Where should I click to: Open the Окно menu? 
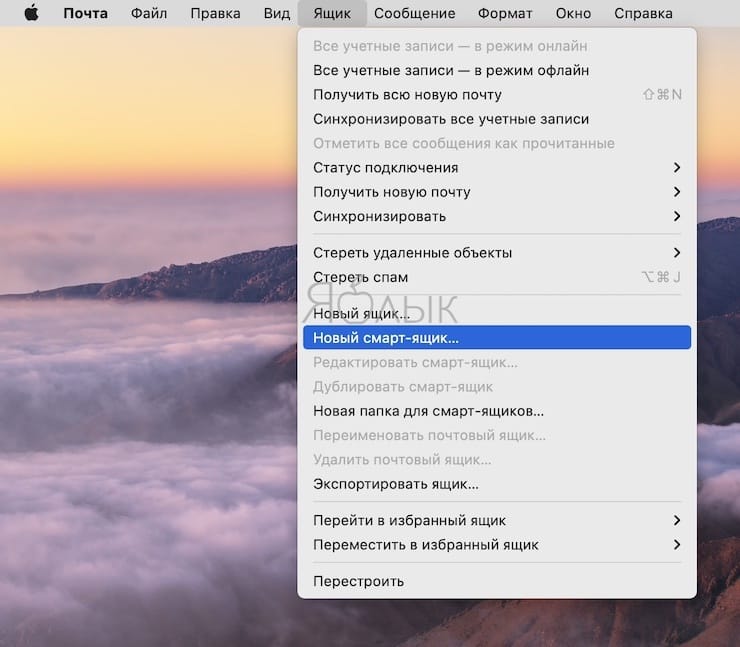point(573,13)
